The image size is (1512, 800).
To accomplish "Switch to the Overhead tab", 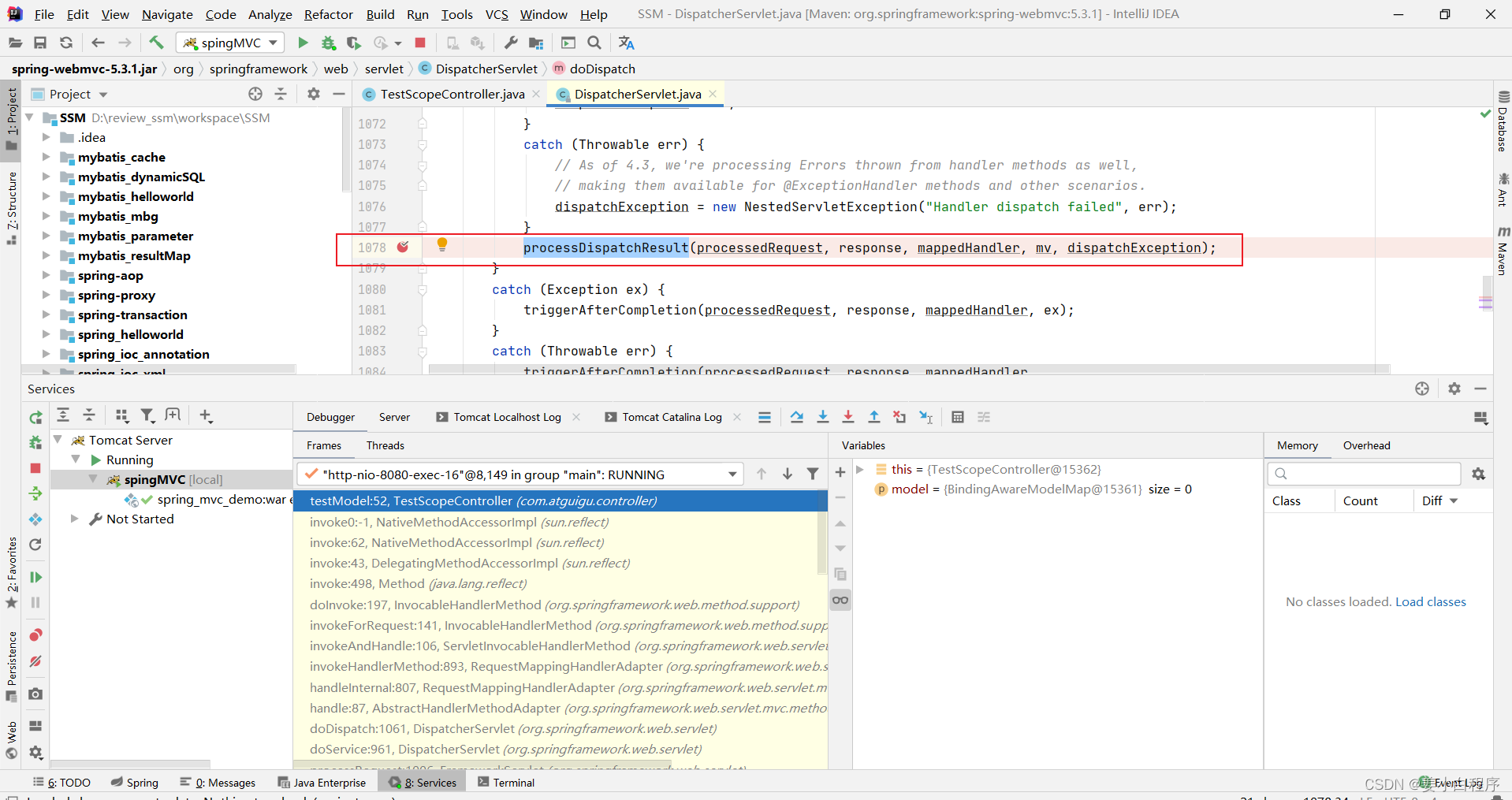I will 1366,445.
